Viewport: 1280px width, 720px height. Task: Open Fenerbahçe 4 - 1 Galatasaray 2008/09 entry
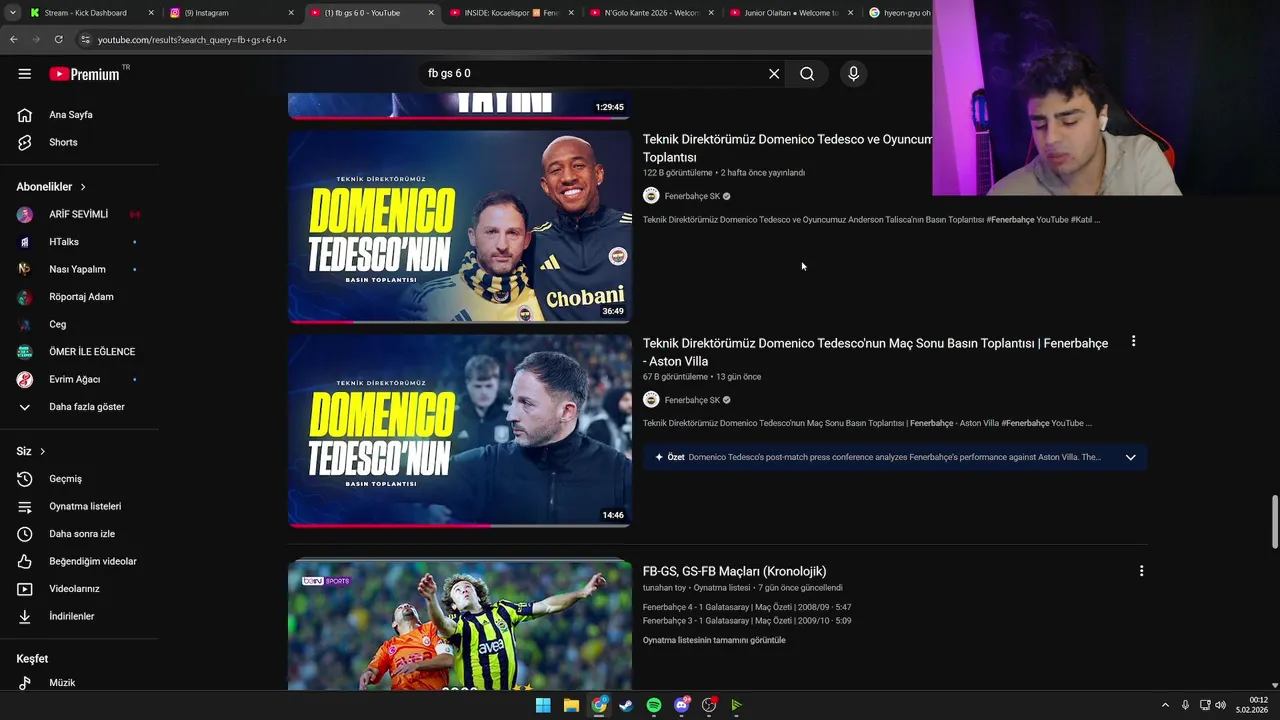pyautogui.click(x=747, y=607)
